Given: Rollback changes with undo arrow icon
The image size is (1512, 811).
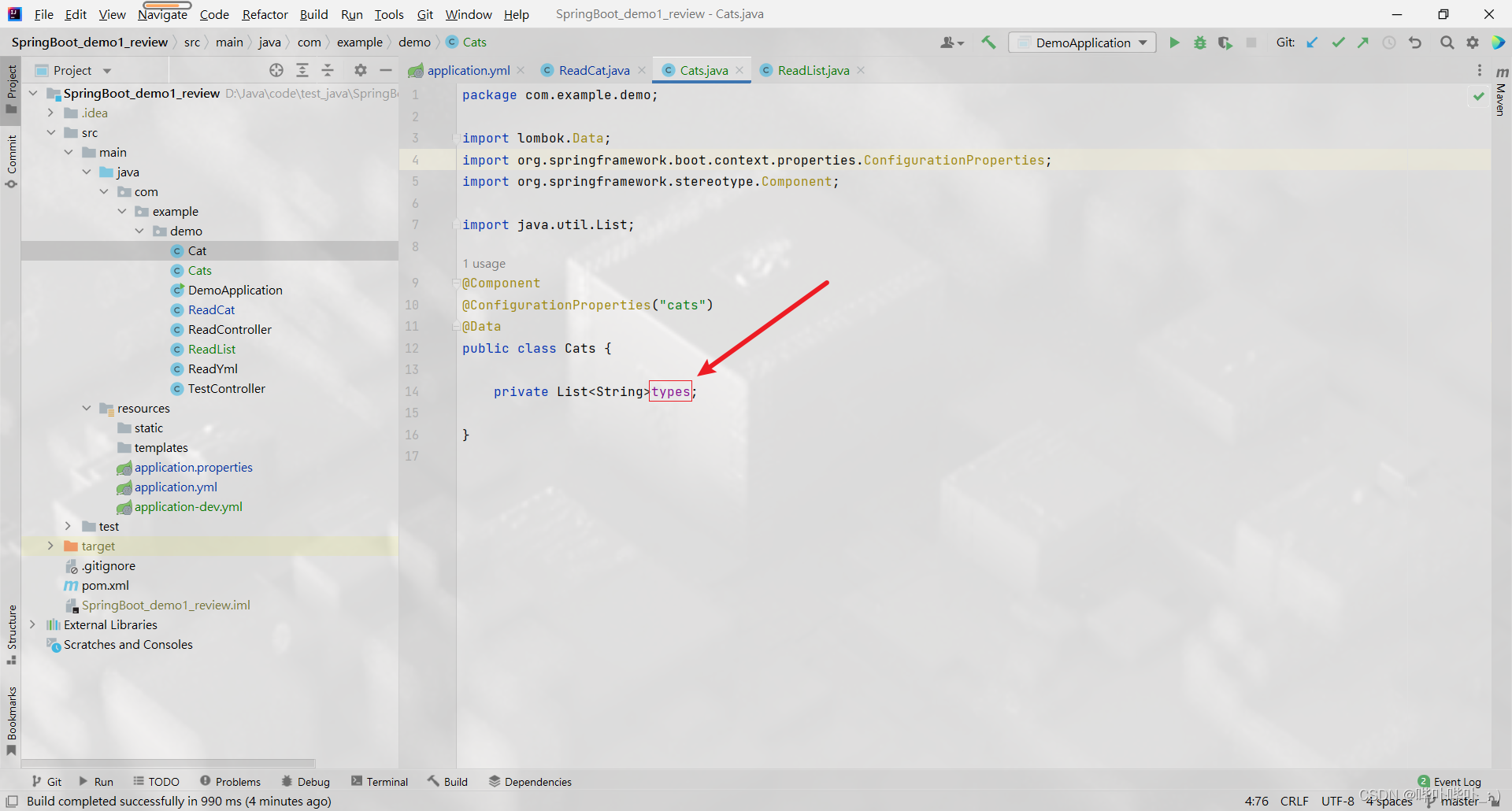Looking at the screenshot, I should tap(1415, 43).
